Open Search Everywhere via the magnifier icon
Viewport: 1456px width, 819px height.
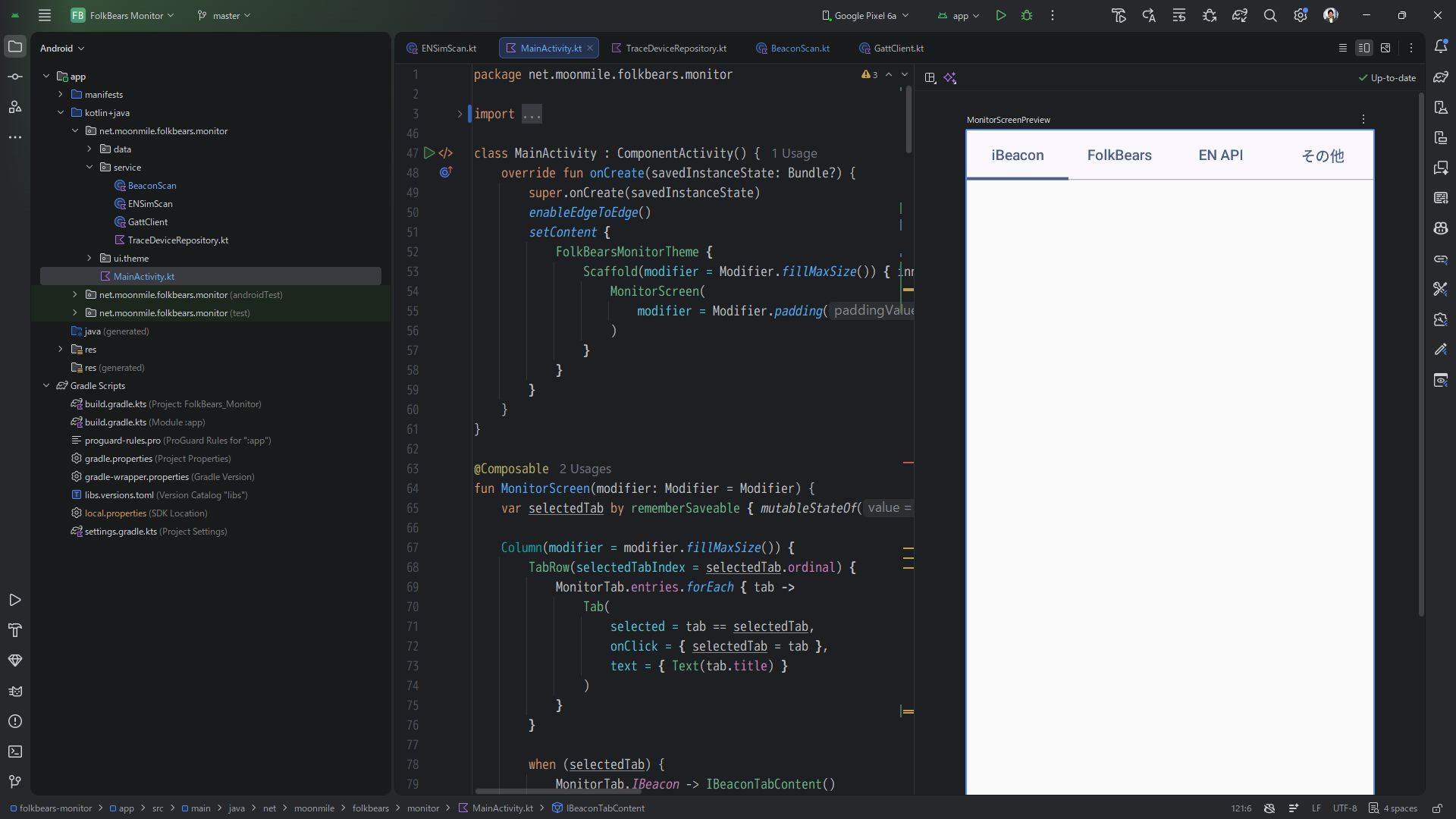point(1270,15)
